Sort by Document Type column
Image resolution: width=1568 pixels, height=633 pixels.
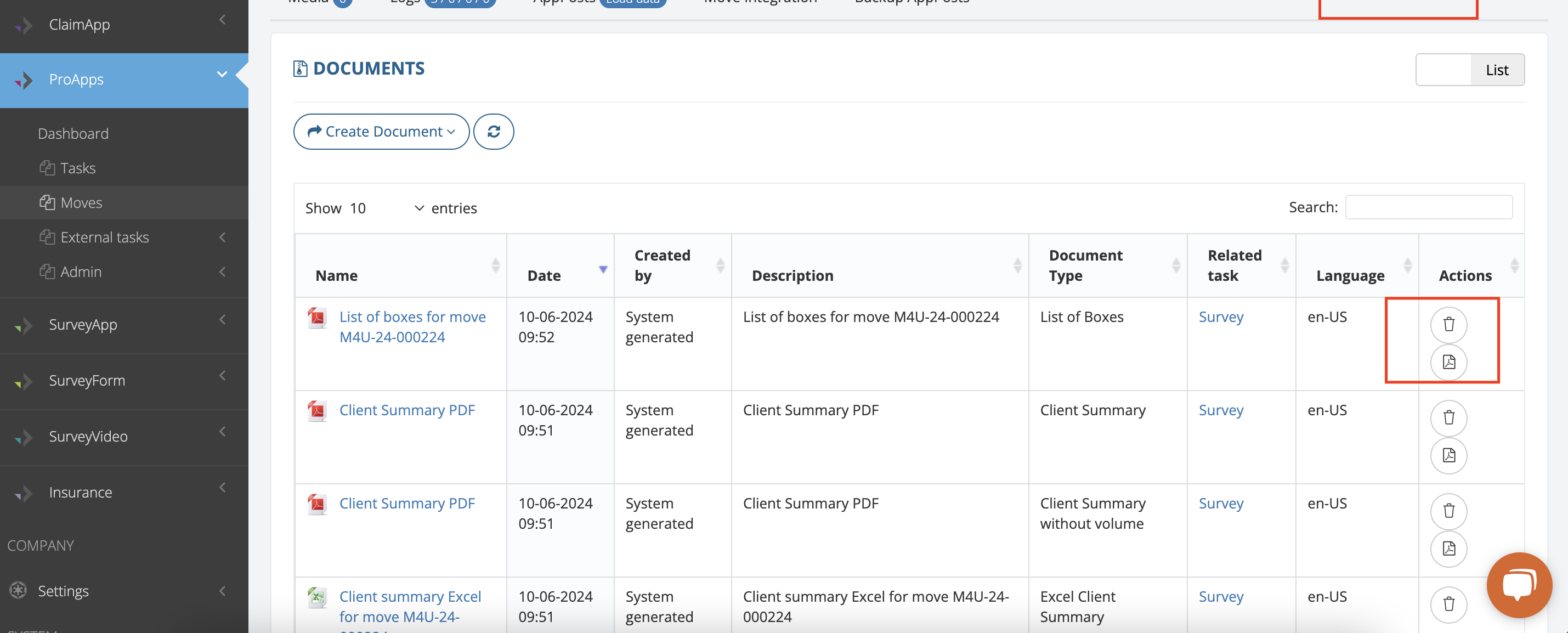(1108, 266)
